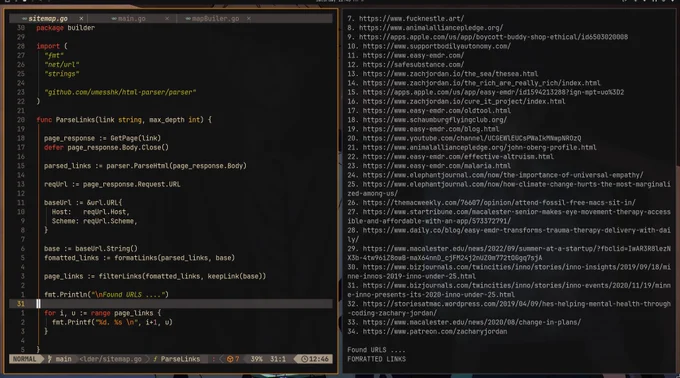The width and height of the screenshot is (680, 378).
Task: Click the github.com html-parser import line
Action: pos(120,92)
